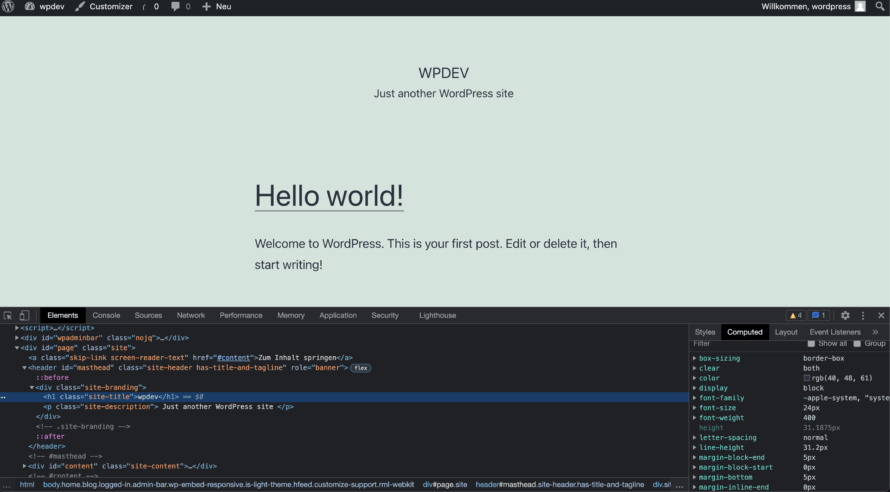The width and height of the screenshot is (890, 492).
Task: Click the warnings count badge
Action: point(795,315)
